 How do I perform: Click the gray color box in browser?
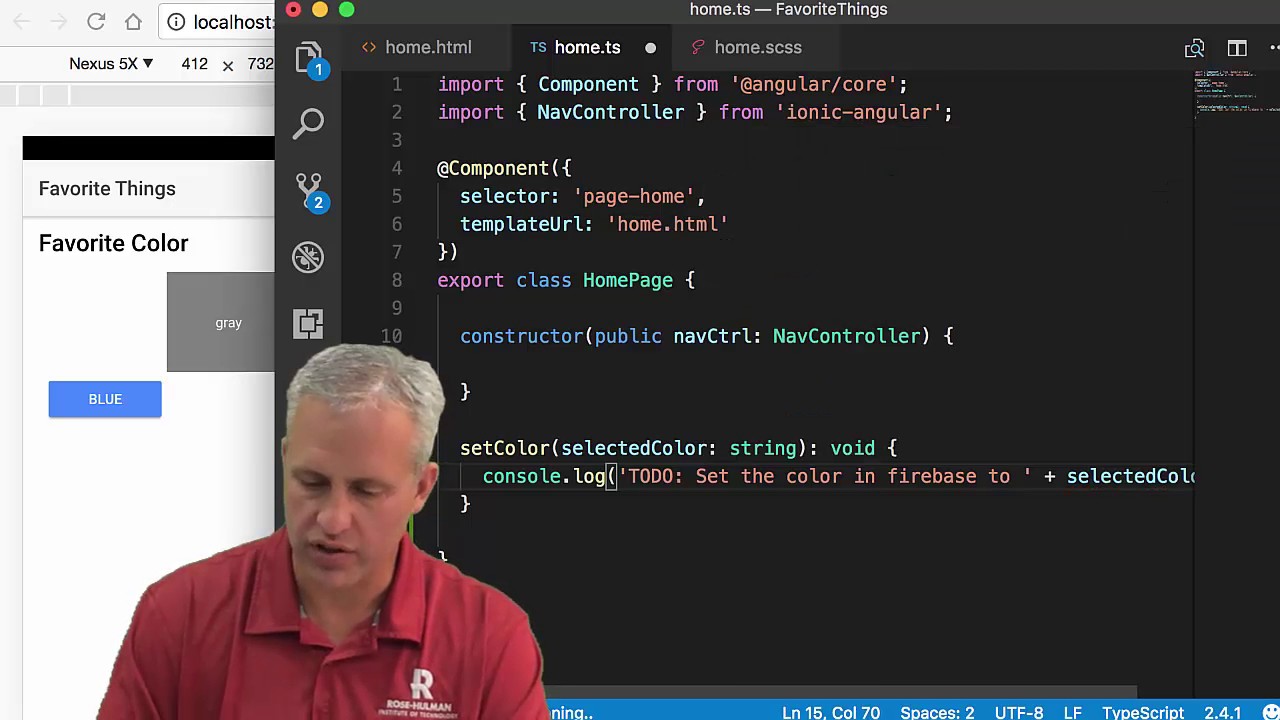tap(221, 322)
